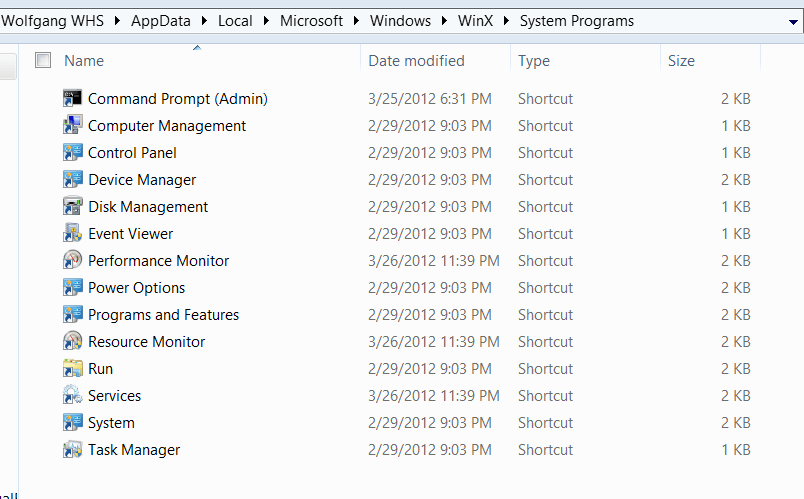Click the Run shortcut icon

(72, 368)
